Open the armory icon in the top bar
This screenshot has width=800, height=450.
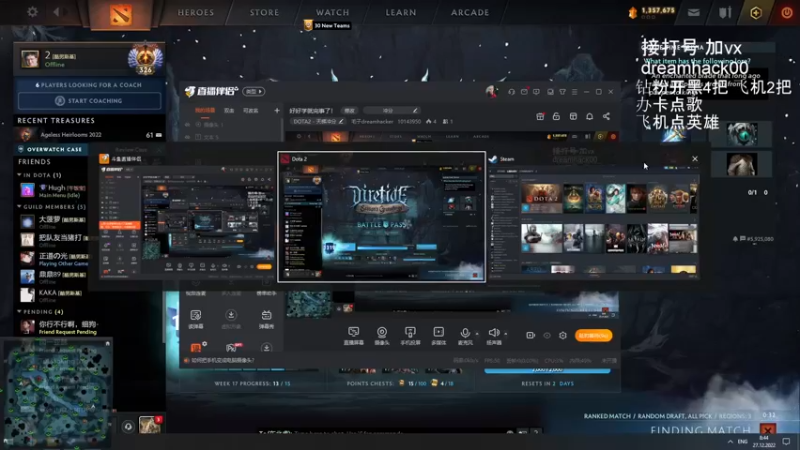tap(724, 12)
